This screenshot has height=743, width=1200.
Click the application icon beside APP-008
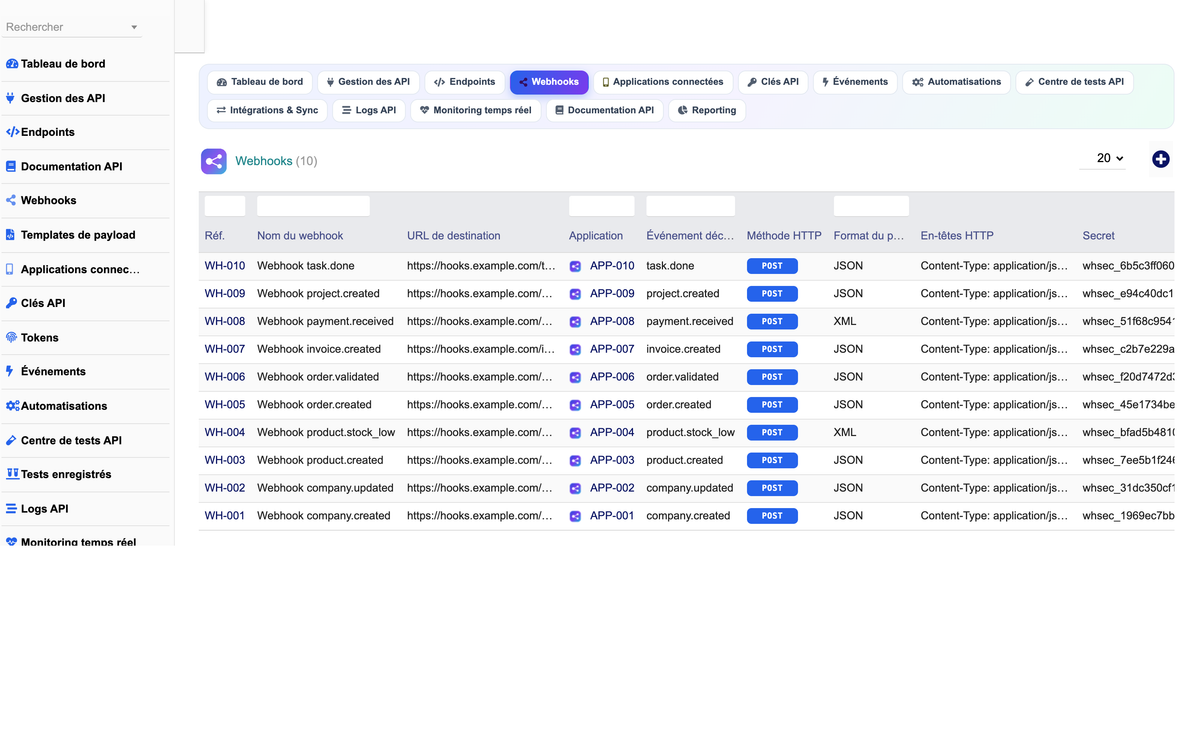point(575,322)
